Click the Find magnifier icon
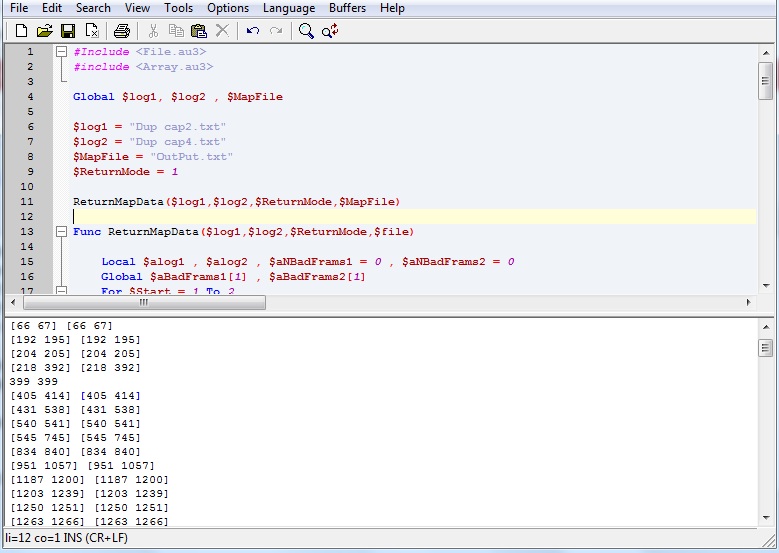The width and height of the screenshot is (779, 553). (x=306, y=31)
